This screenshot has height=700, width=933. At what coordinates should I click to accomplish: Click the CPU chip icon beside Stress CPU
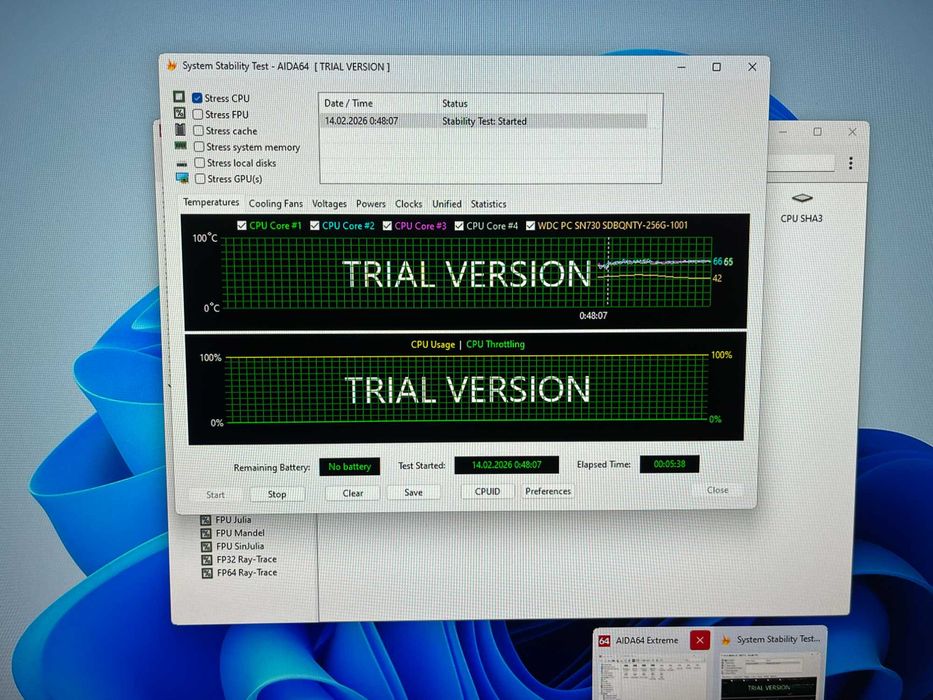(x=179, y=96)
